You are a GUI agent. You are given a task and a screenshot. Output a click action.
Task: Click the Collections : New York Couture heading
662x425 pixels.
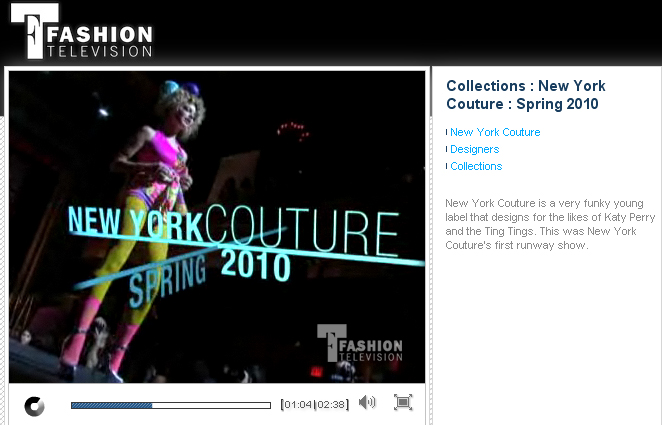526,95
